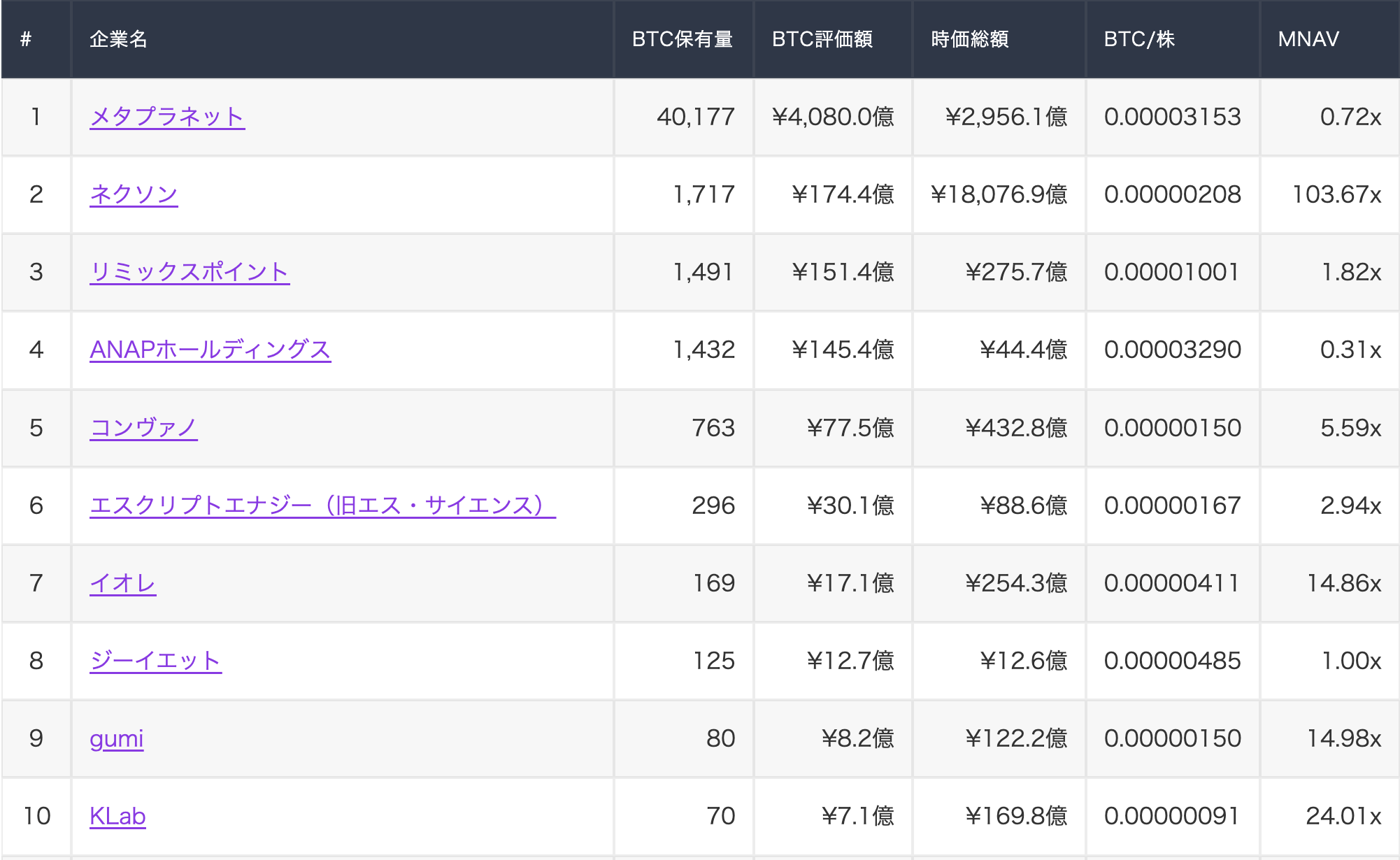Select the ¥174.4億 valuation cell
This screenshot has width=1400, height=860.
pyautogui.click(x=833, y=194)
